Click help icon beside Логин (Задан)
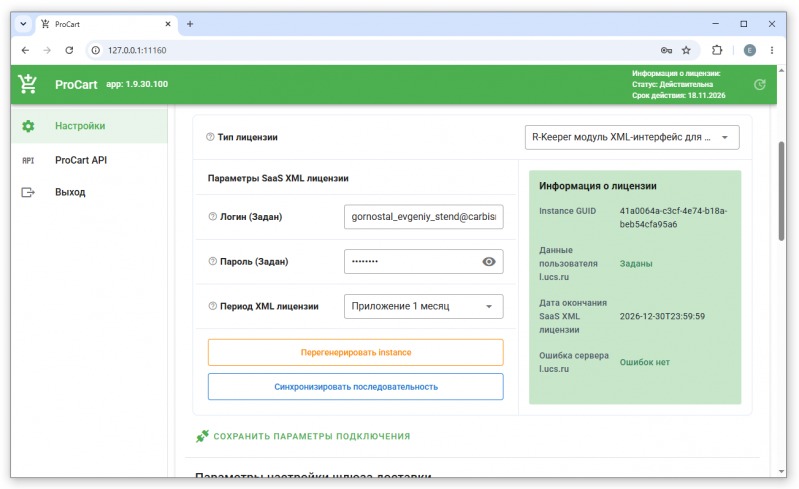Image resolution: width=799 pixels, height=489 pixels. coord(212,216)
